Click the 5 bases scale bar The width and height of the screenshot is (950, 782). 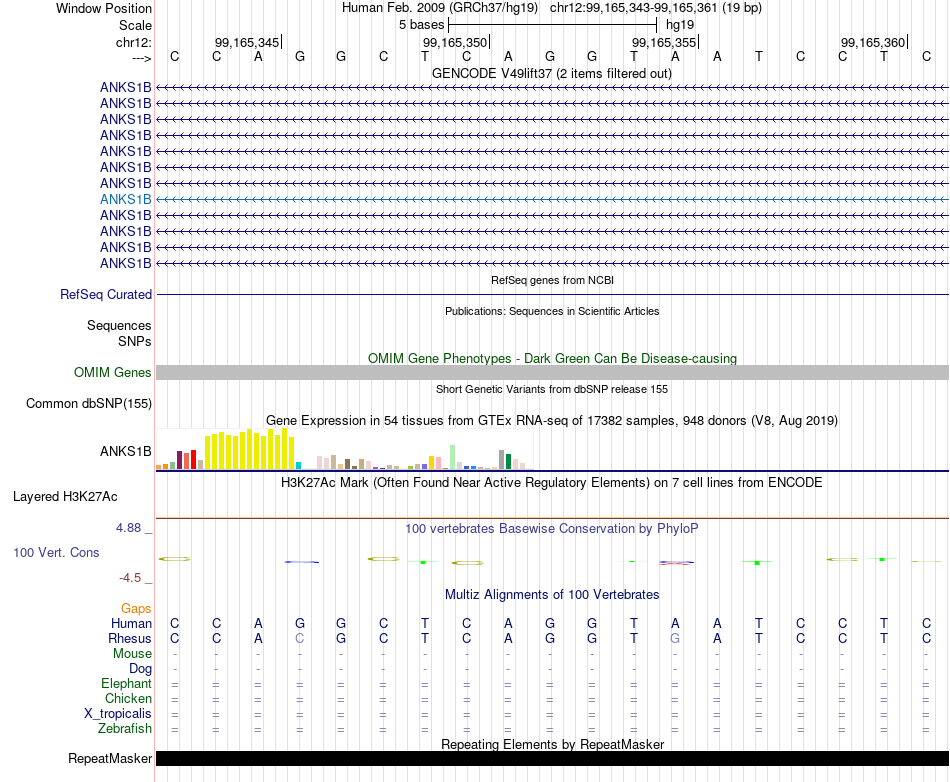coord(553,25)
